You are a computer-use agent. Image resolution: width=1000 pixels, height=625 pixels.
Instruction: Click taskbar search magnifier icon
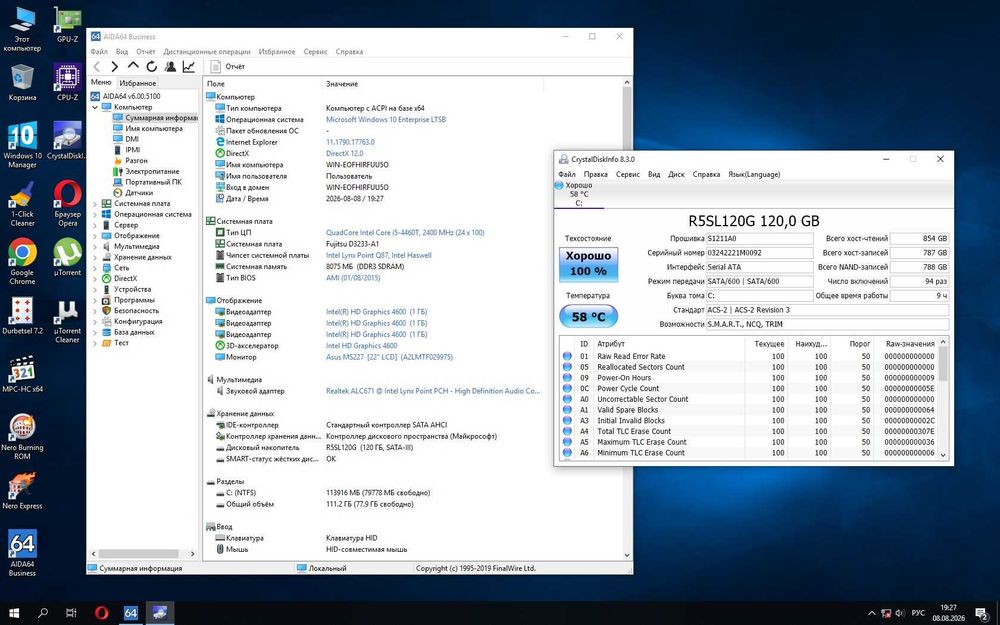43,613
